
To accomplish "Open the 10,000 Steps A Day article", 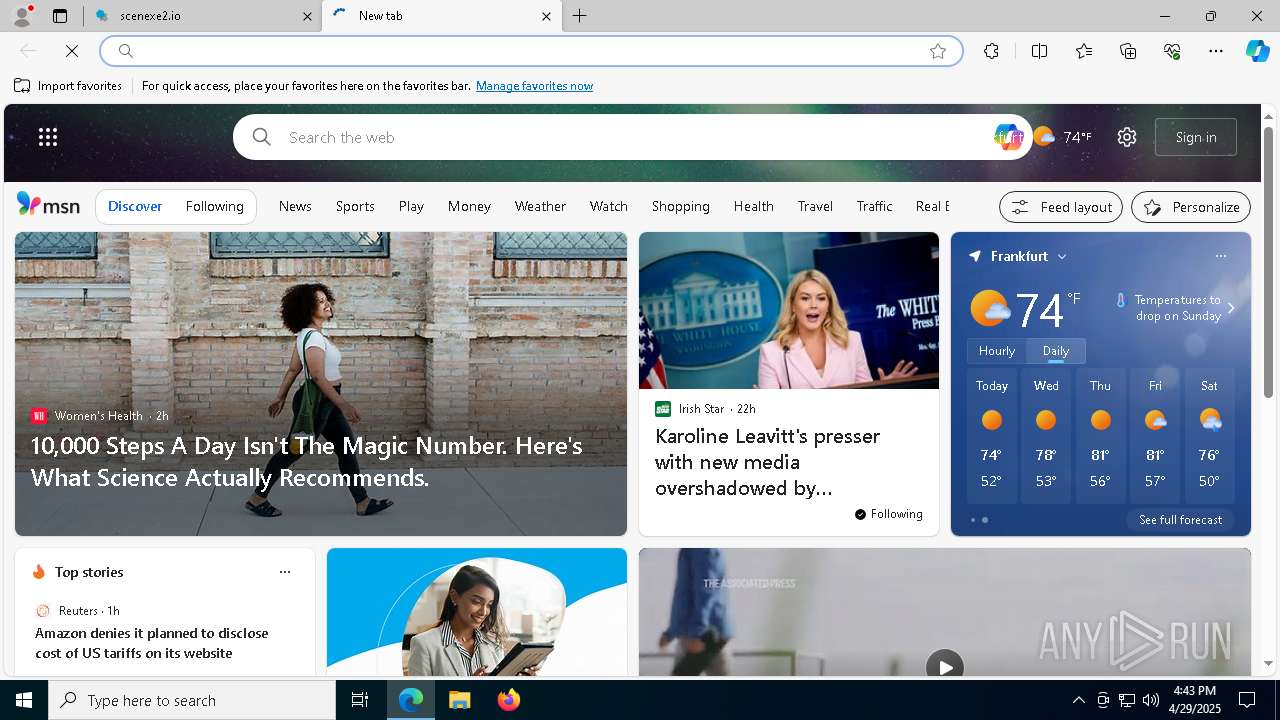I will click(x=307, y=461).
